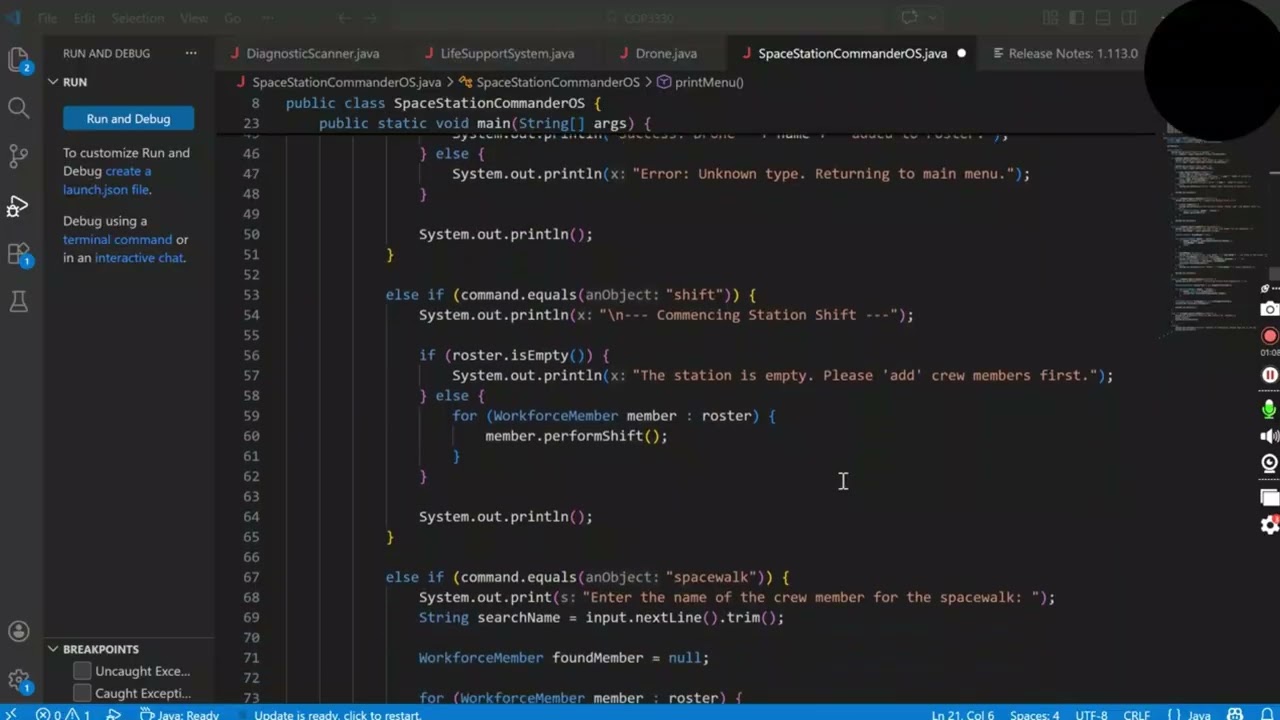The height and width of the screenshot is (720, 1280).
Task: Open the Explorer view in the activity bar
Action: pyautogui.click(x=18, y=60)
